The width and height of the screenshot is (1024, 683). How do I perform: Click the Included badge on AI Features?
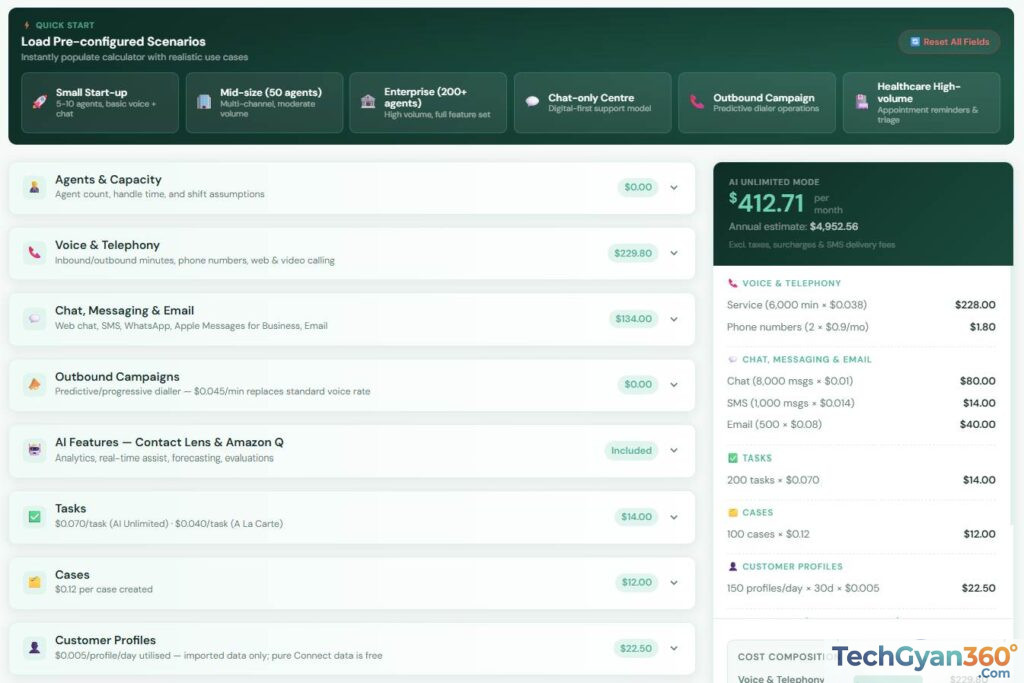click(632, 451)
